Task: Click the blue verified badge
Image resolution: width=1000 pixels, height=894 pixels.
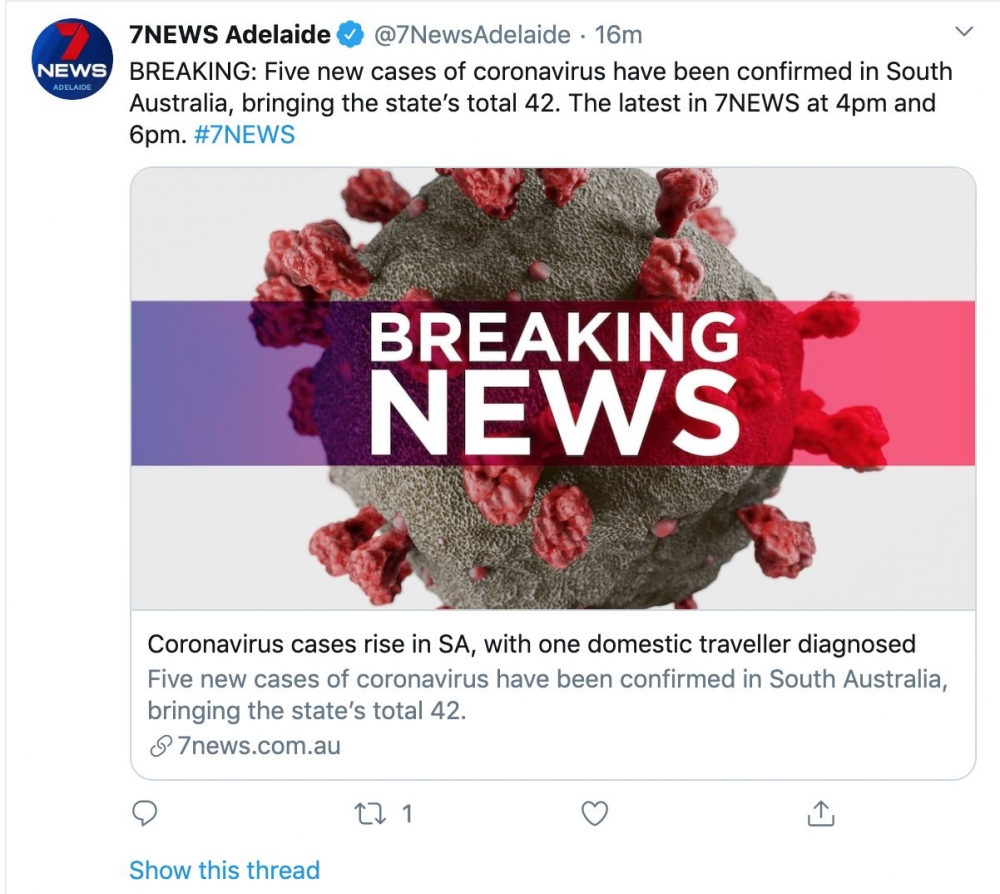Action: [349, 36]
